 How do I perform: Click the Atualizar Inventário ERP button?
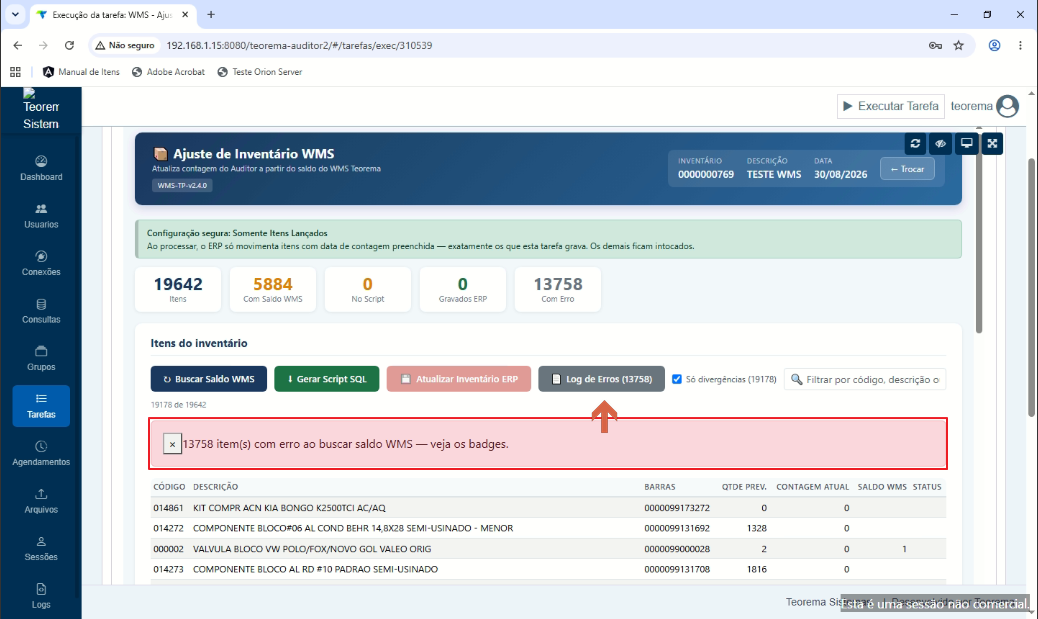pyautogui.click(x=459, y=379)
